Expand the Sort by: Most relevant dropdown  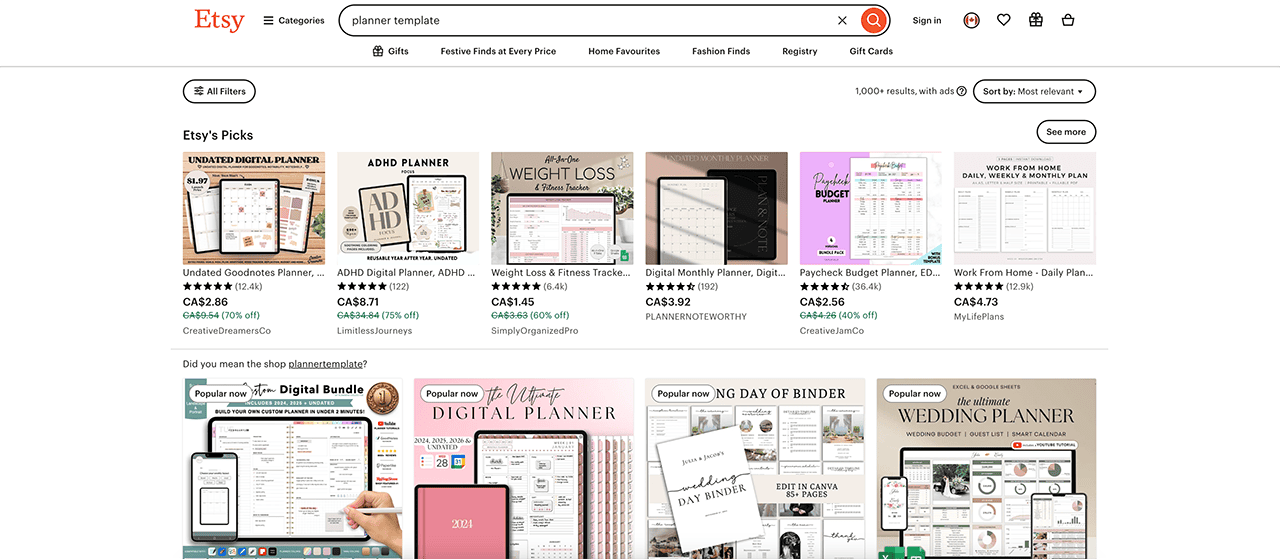pyautogui.click(x=1034, y=91)
